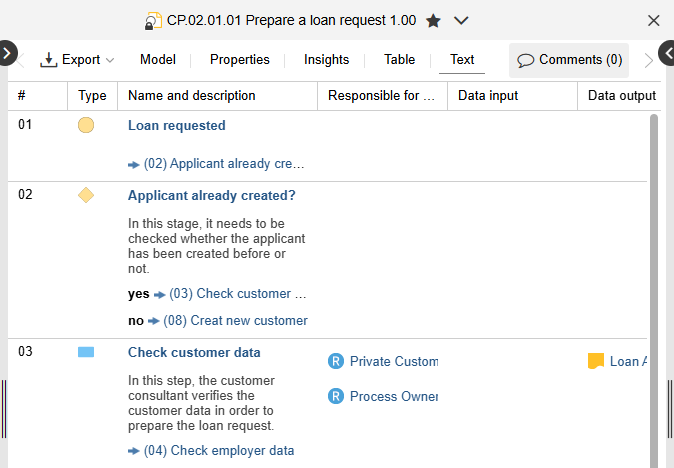Viewport: 674px width, 468px height.
Task: Switch to the Insights tab
Action: click(327, 60)
